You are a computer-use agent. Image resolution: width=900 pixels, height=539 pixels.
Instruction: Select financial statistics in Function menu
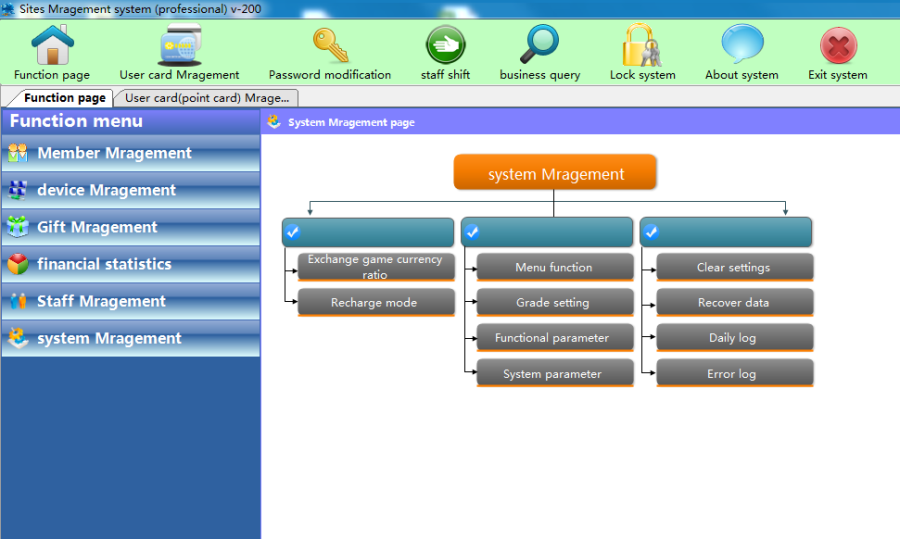tap(131, 264)
